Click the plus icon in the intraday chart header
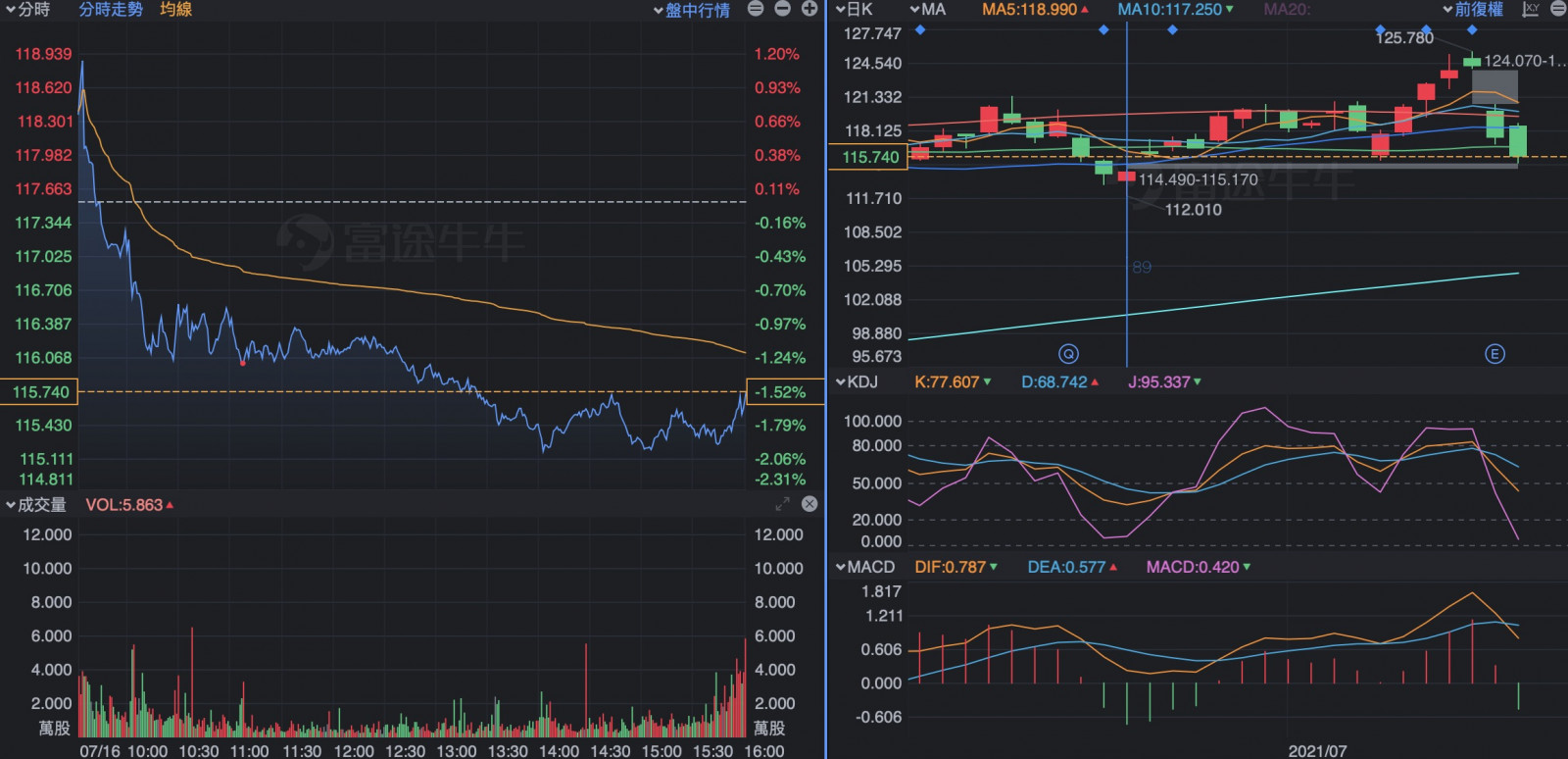Screen dimensions: 1568x759 (x=809, y=9)
